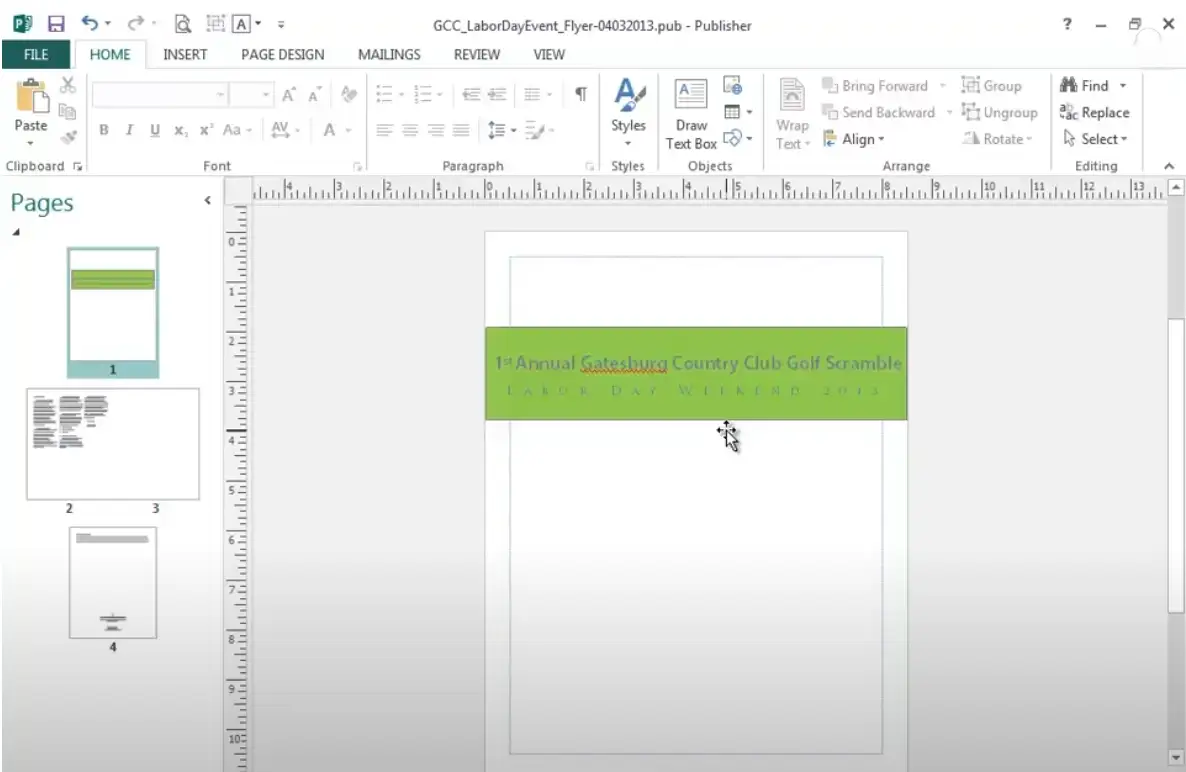The image size is (1186, 772).
Task: Toggle show paragraph marks (¶) button
Action: [x=580, y=94]
